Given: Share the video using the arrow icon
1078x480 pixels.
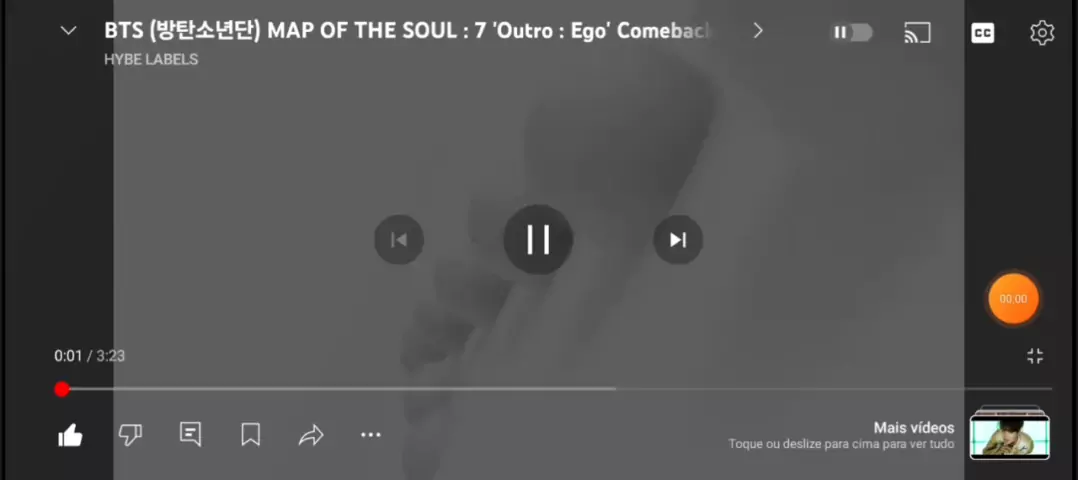Looking at the screenshot, I should pyautogui.click(x=311, y=435).
